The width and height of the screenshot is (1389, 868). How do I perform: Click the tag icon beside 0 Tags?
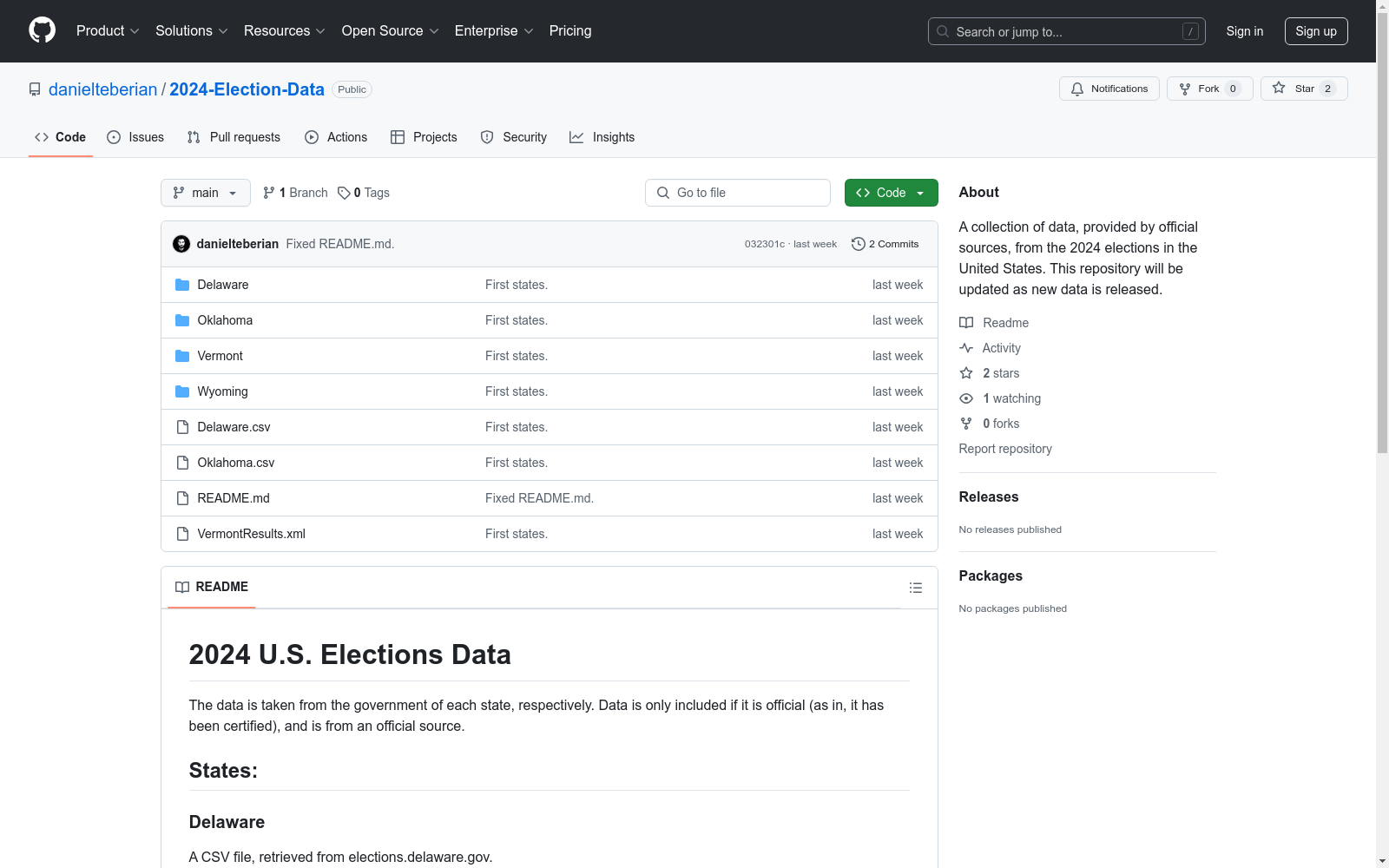[344, 193]
